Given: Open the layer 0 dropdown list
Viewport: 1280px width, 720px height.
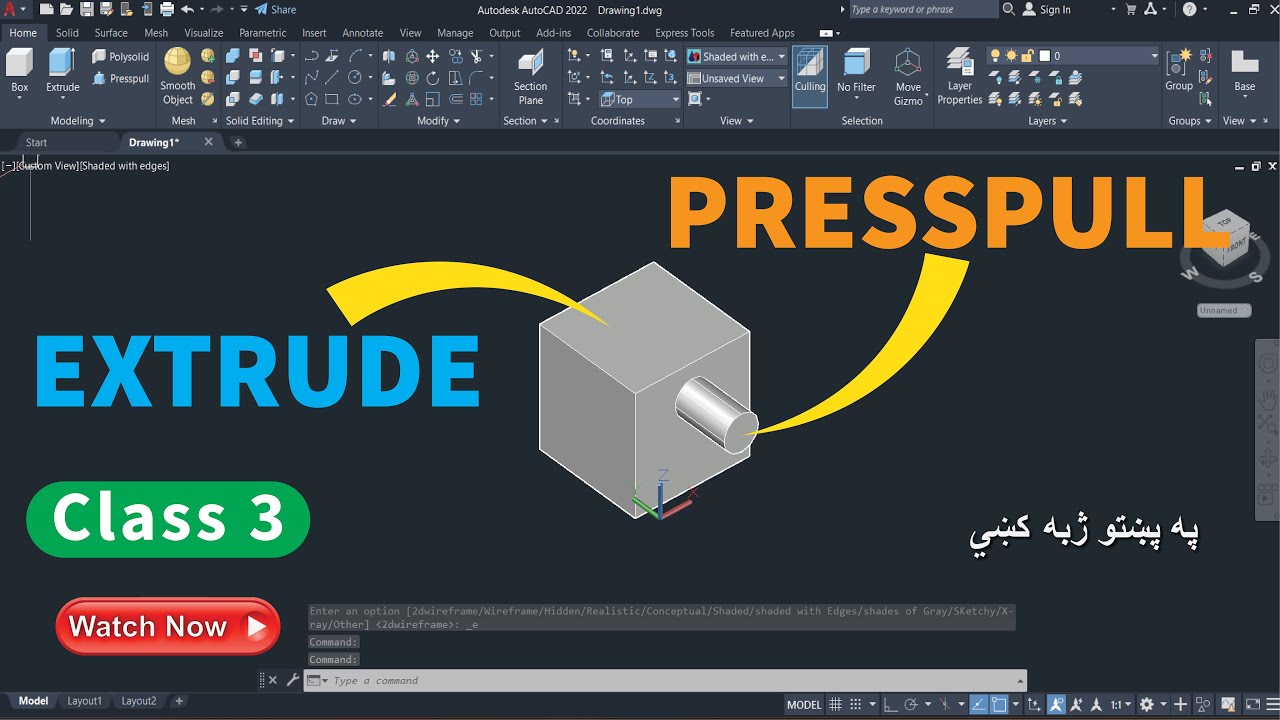Looking at the screenshot, I should pos(1073,56).
